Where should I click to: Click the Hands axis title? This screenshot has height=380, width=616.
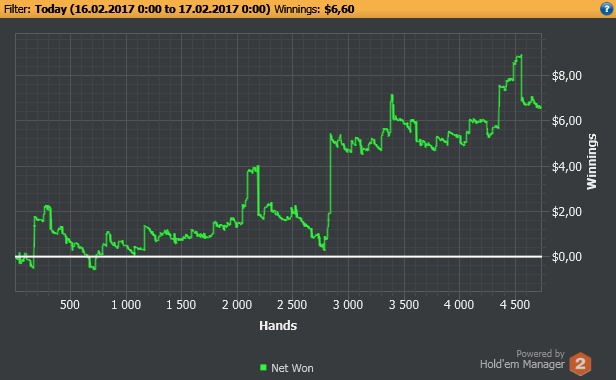(278, 325)
